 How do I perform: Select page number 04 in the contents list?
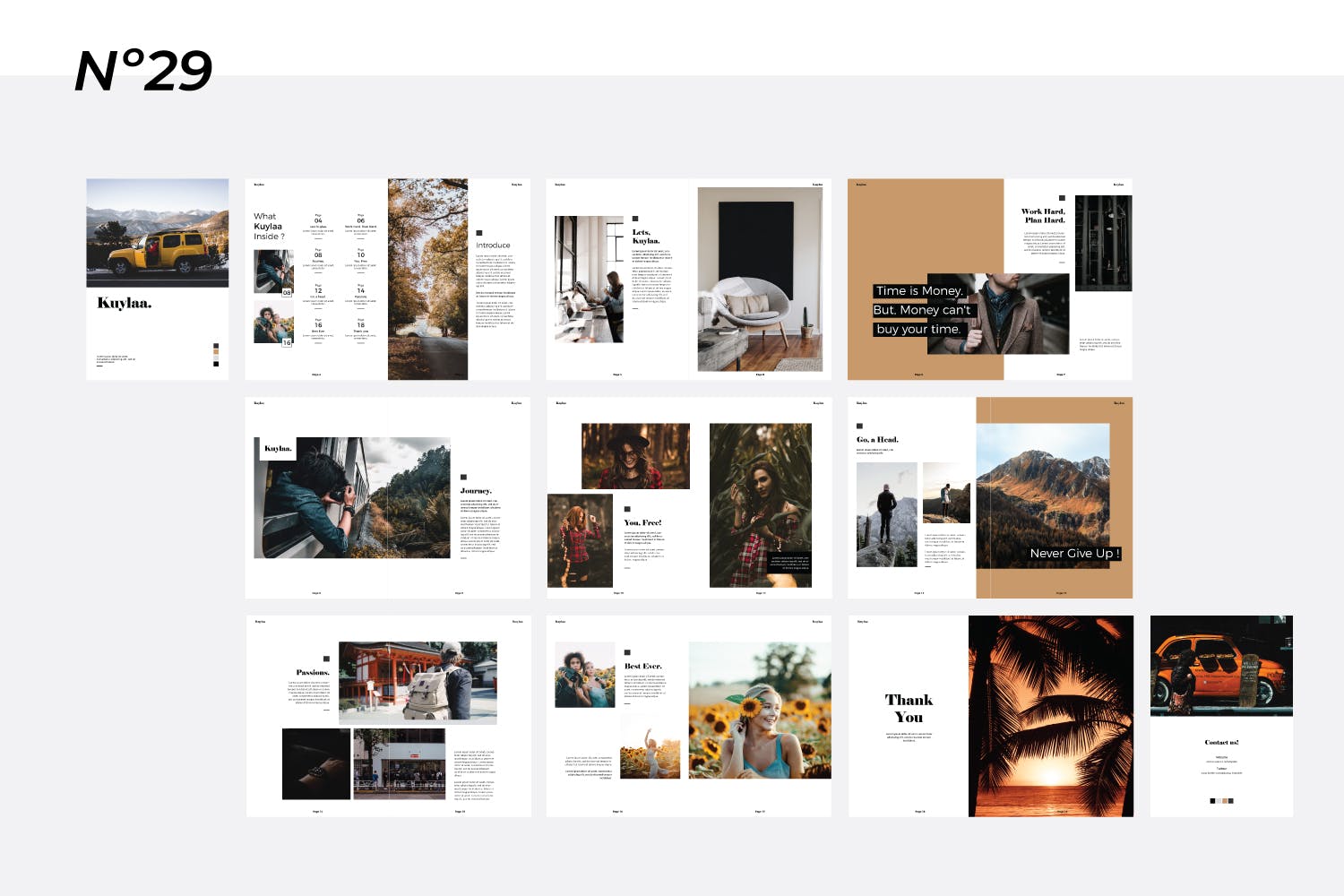click(x=318, y=220)
